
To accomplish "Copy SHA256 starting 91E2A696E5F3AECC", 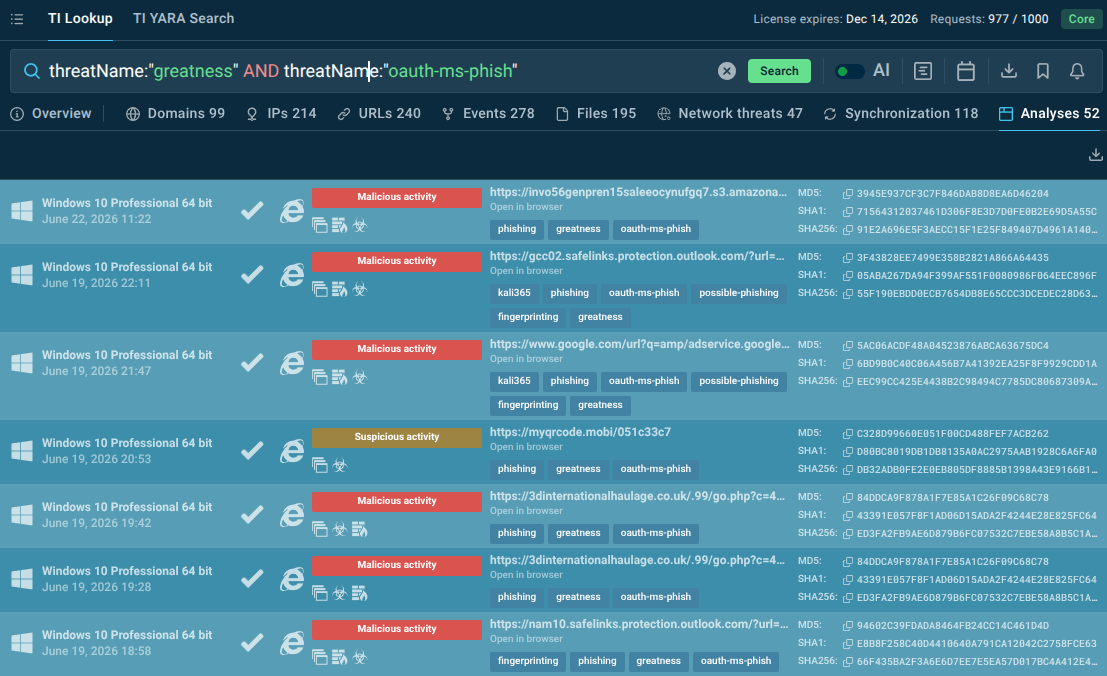I will (847, 229).
